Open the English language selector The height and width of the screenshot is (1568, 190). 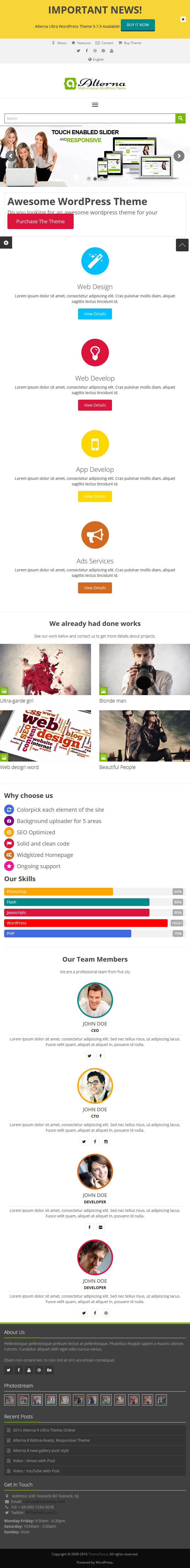point(96,60)
